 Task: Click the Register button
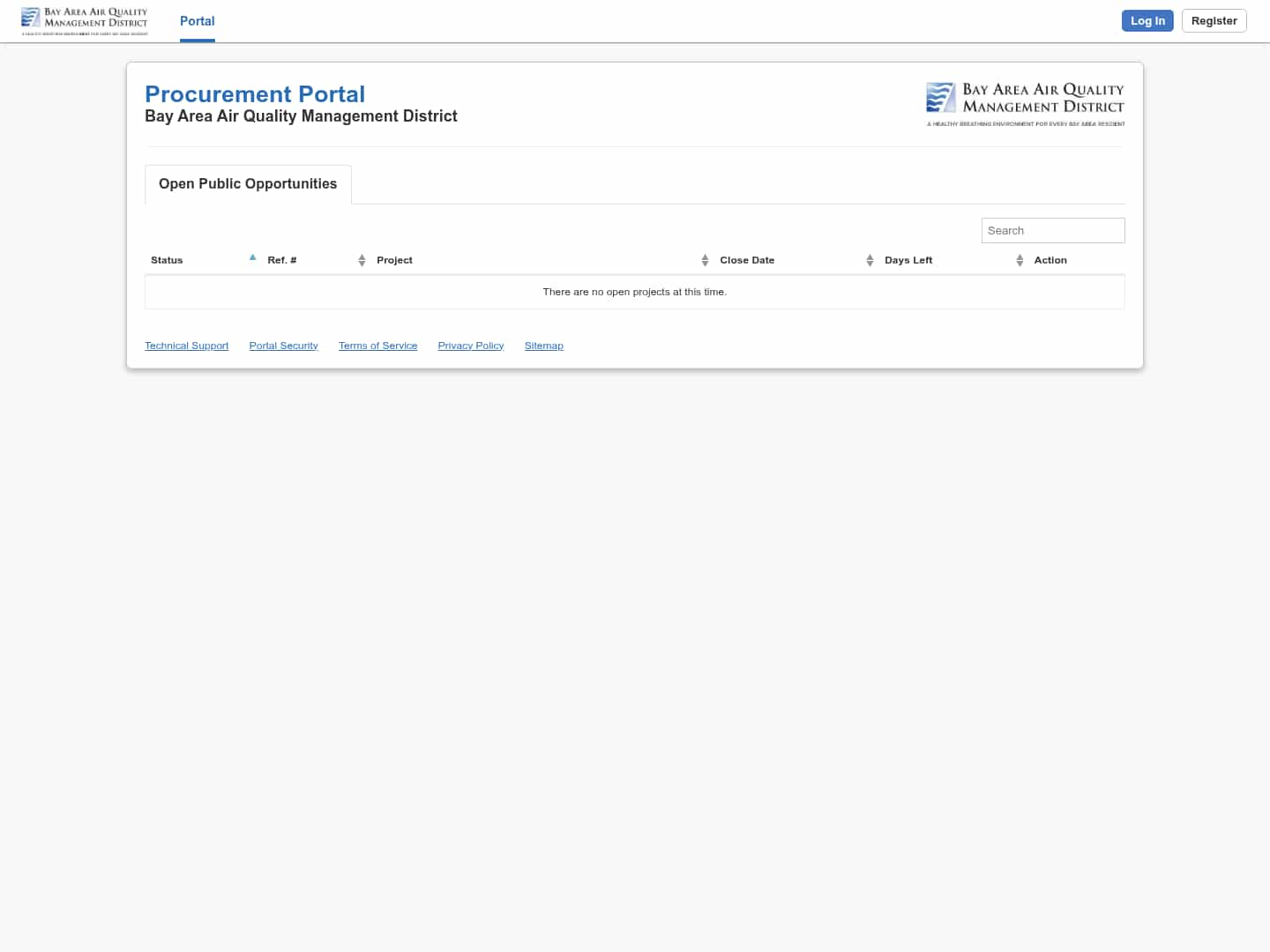coord(1214,21)
